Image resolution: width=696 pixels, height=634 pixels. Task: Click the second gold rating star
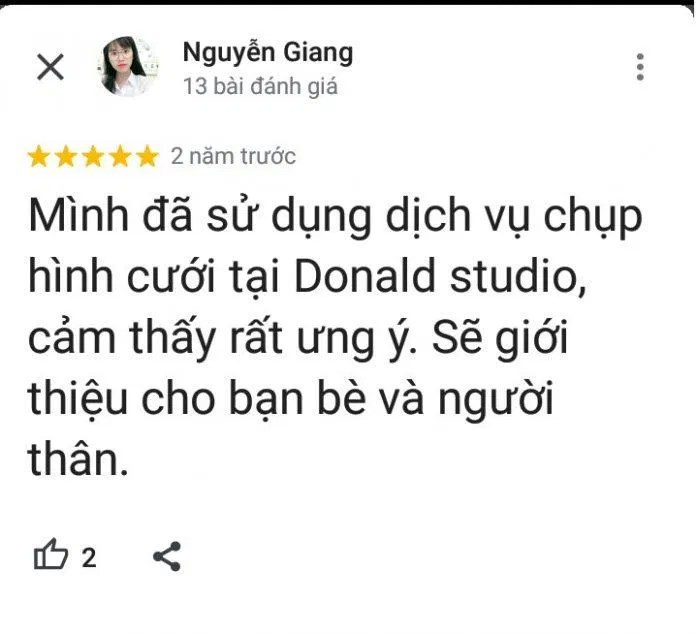(66, 156)
